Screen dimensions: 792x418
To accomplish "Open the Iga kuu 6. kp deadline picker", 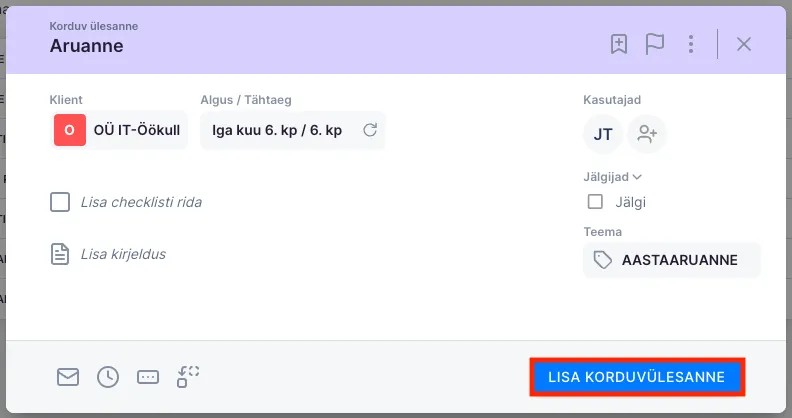I will (277, 130).
